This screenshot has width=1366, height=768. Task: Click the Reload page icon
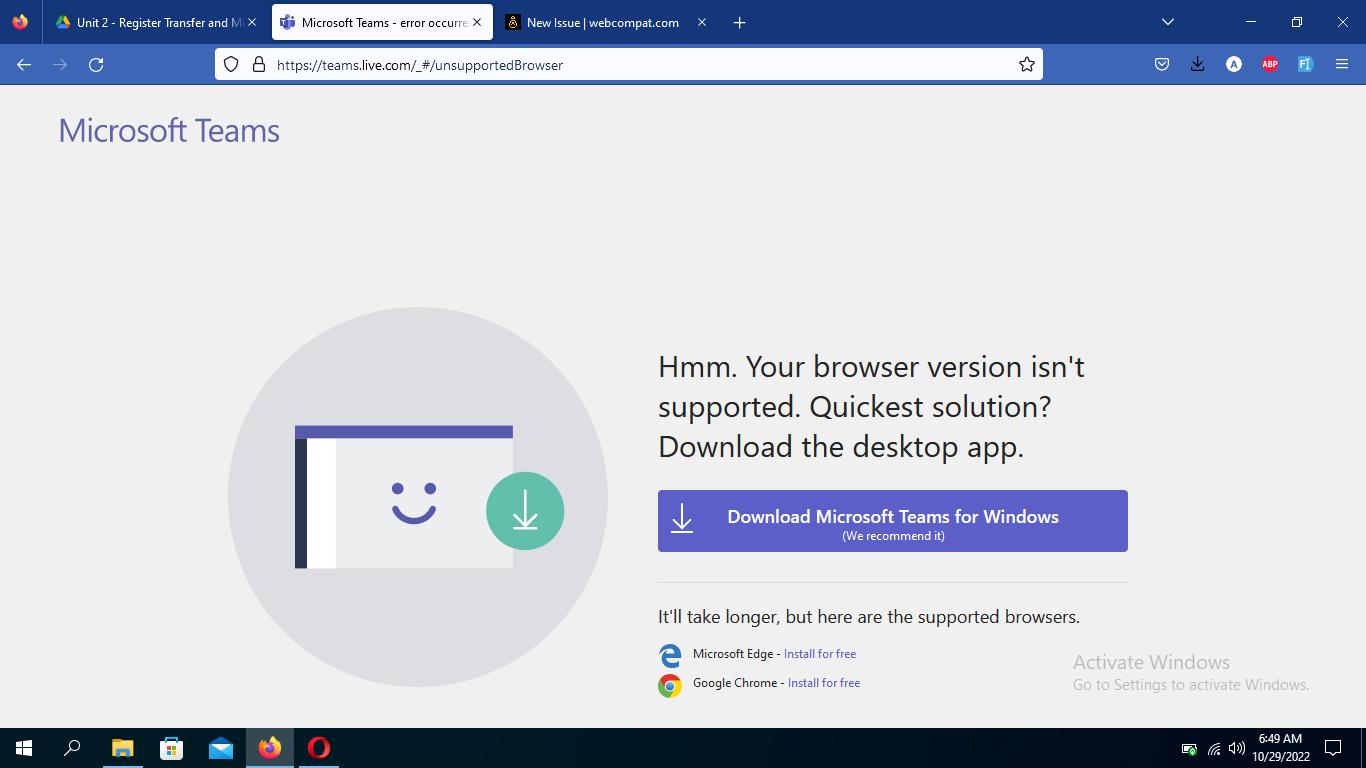pos(96,65)
